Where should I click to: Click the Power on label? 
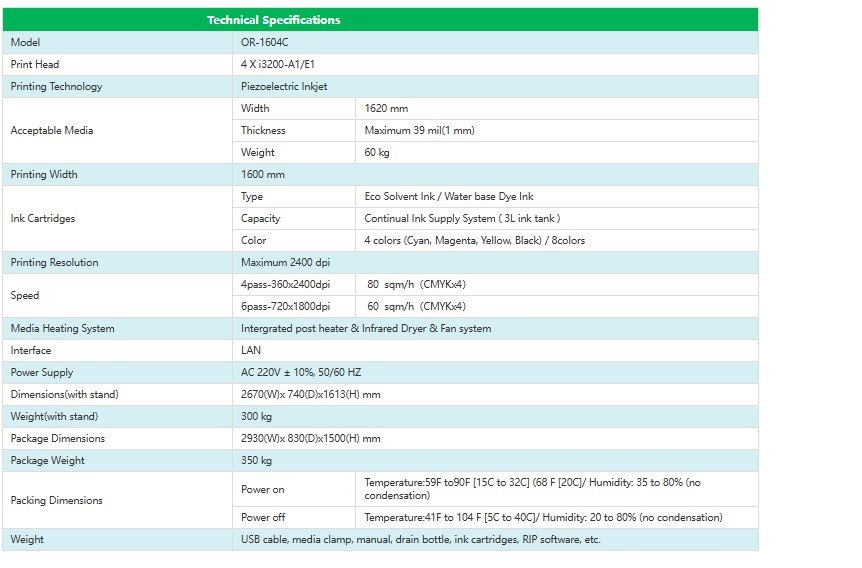tap(262, 489)
